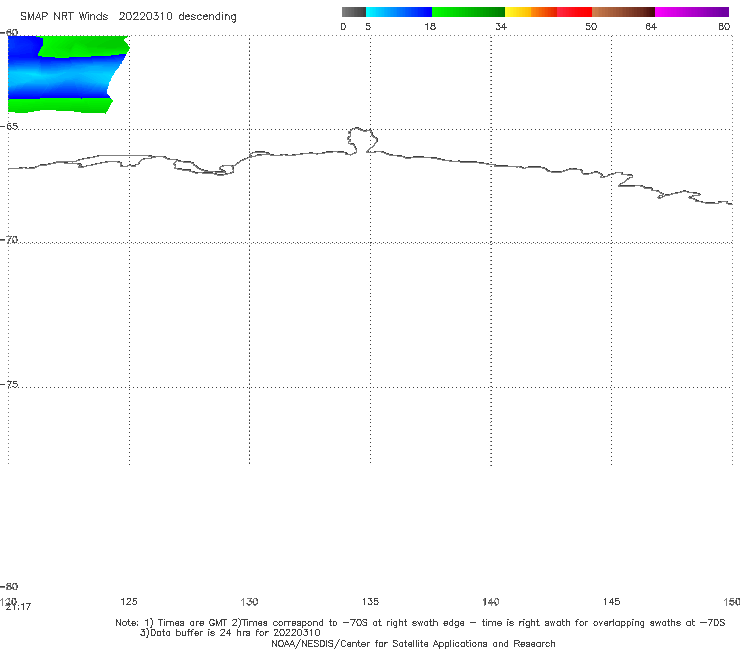Click the coastline peninsula near 135 longitude
This screenshot has width=740, height=650.
(362, 140)
